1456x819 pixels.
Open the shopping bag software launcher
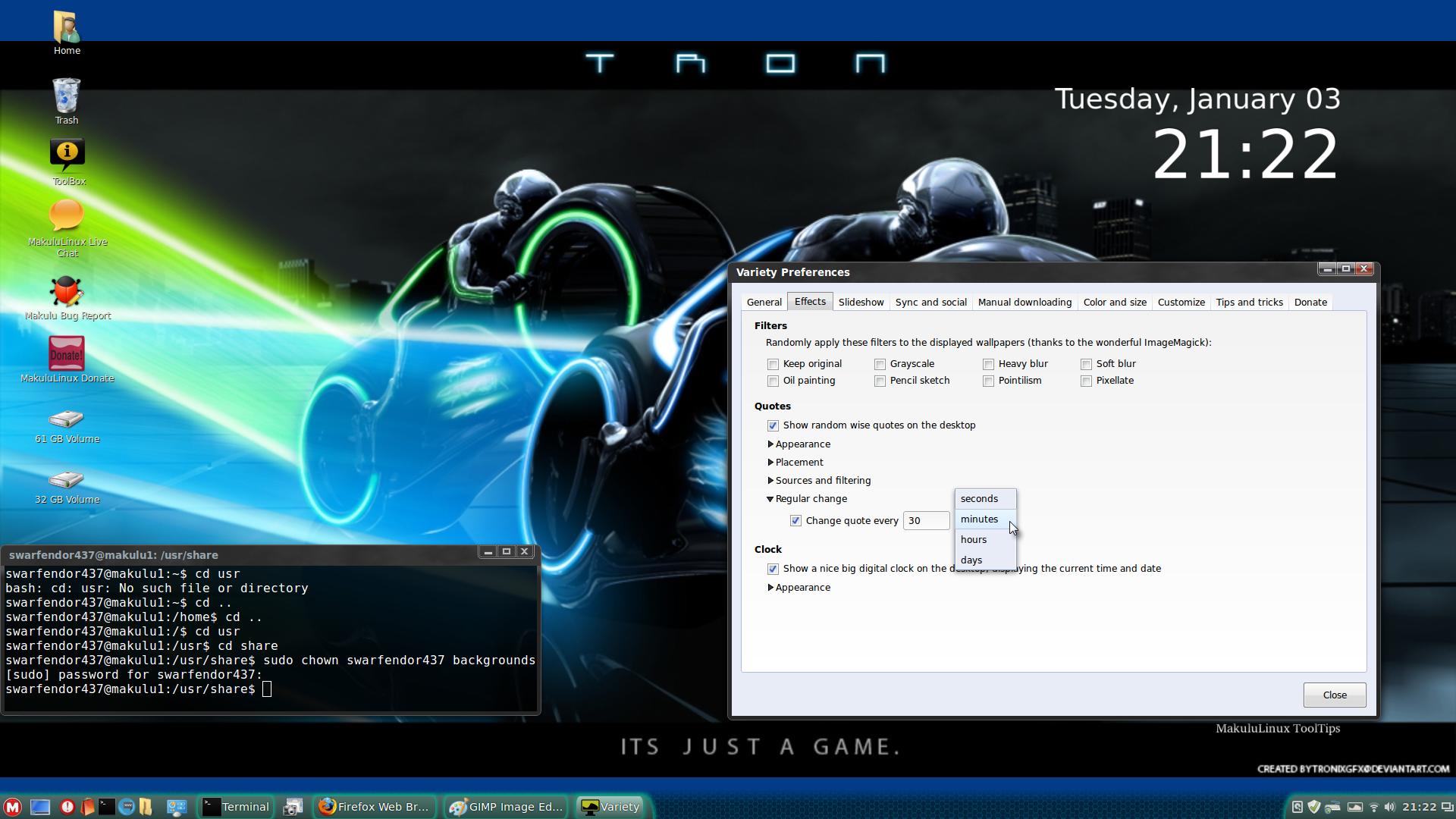(87, 807)
